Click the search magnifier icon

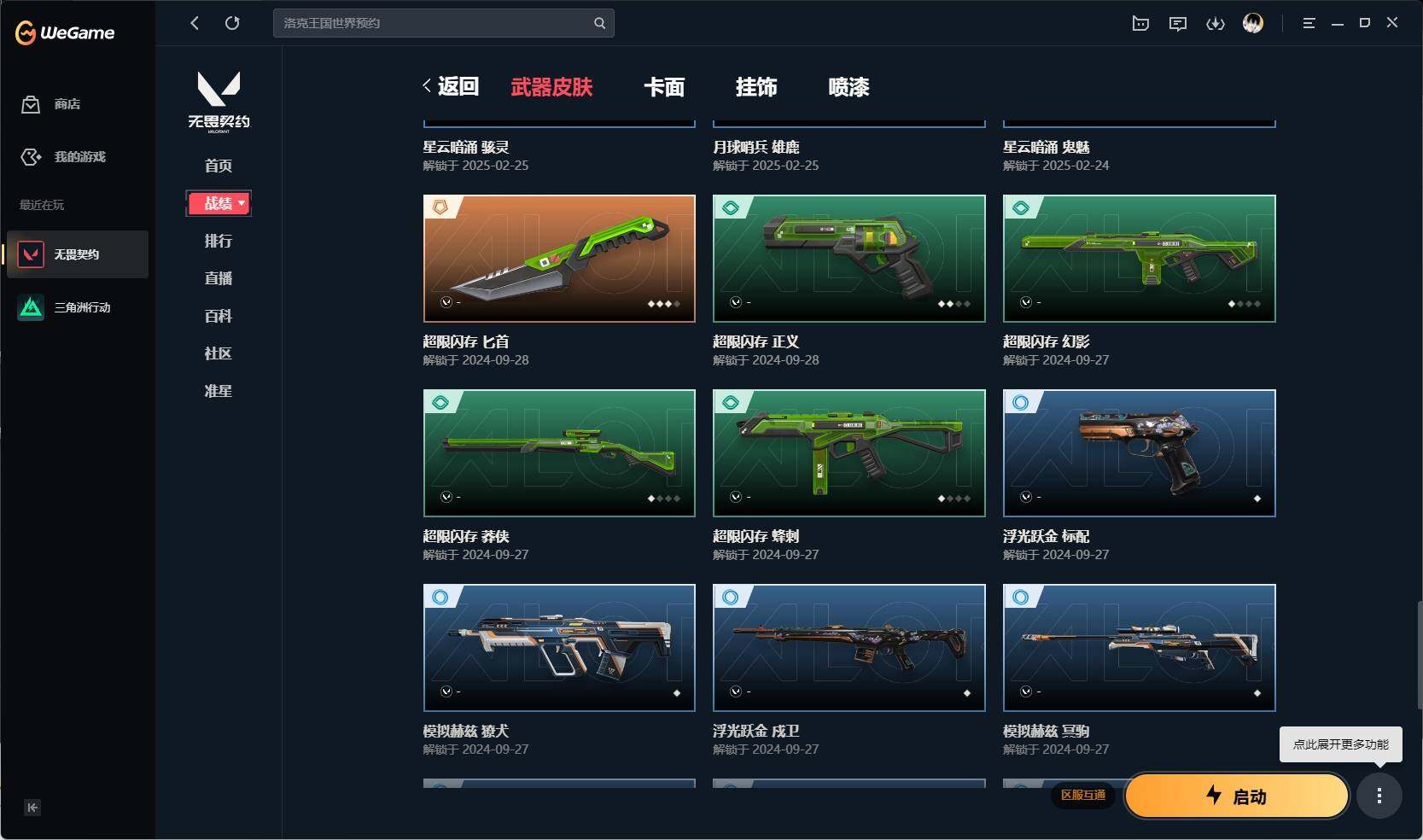600,23
